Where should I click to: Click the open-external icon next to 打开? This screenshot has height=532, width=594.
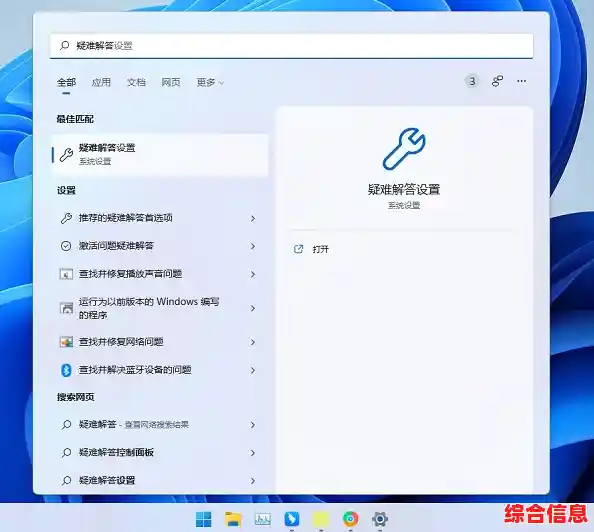coord(299,249)
